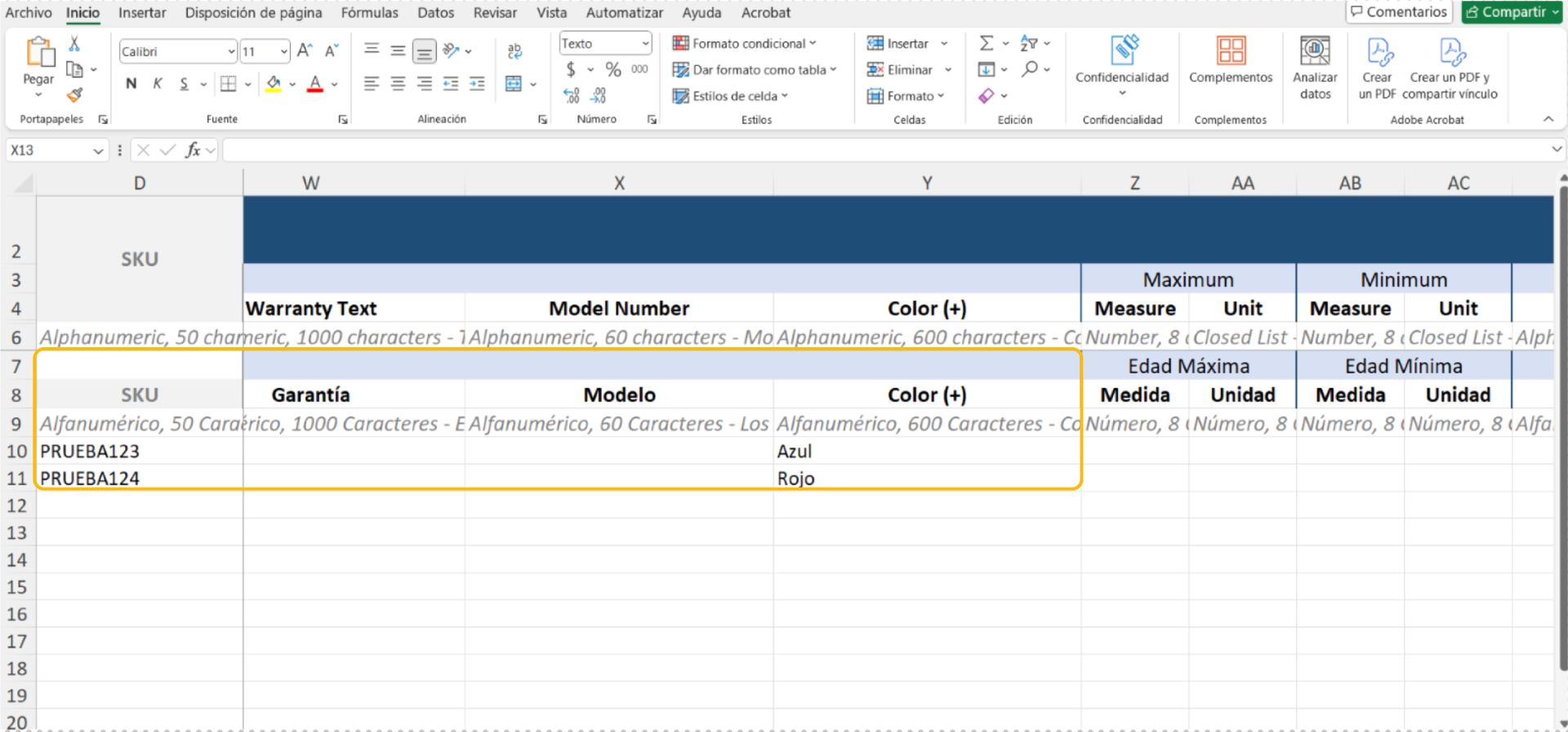This screenshot has height=732, width=1568.
Task: Click the Copy icon
Action: 74,69
